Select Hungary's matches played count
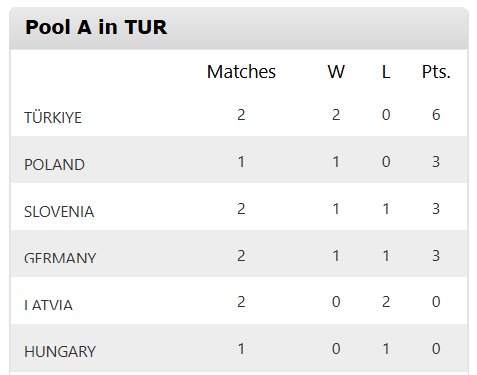The image size is (477, 375). point(241,349)
